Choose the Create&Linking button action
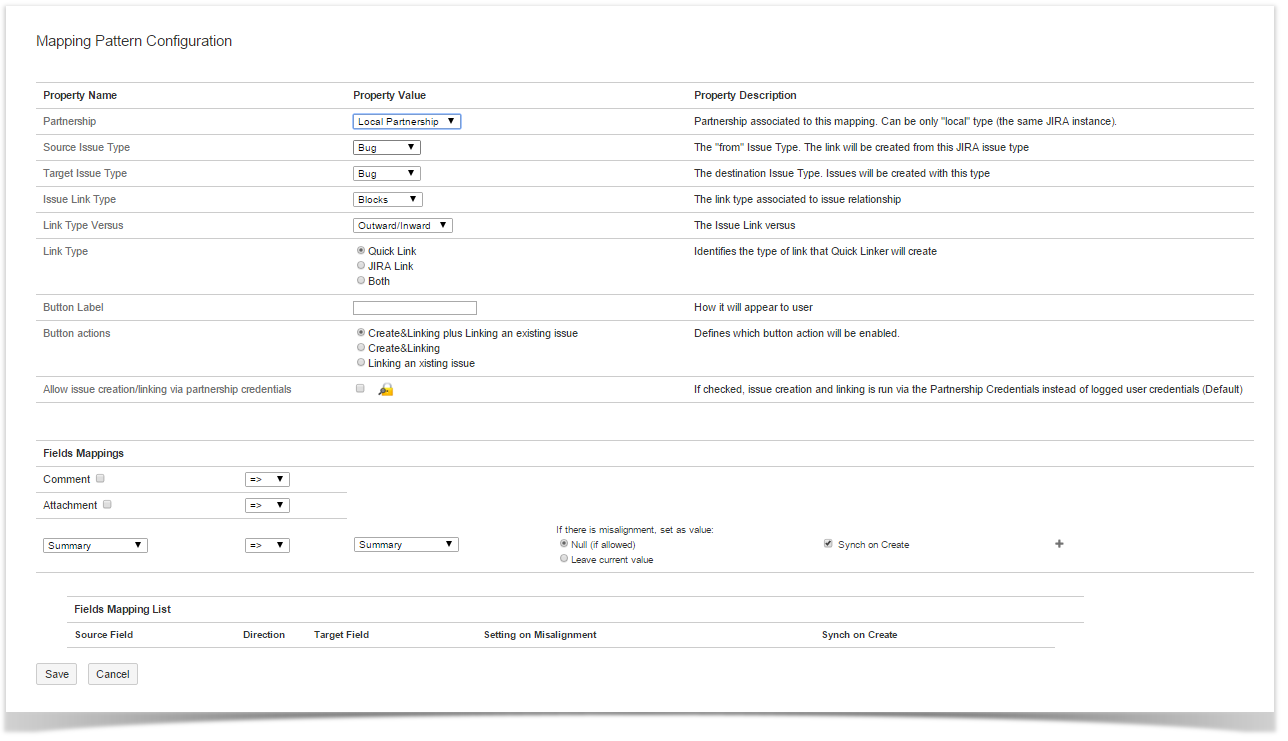 pyautogui.click(x=361, y=348)
